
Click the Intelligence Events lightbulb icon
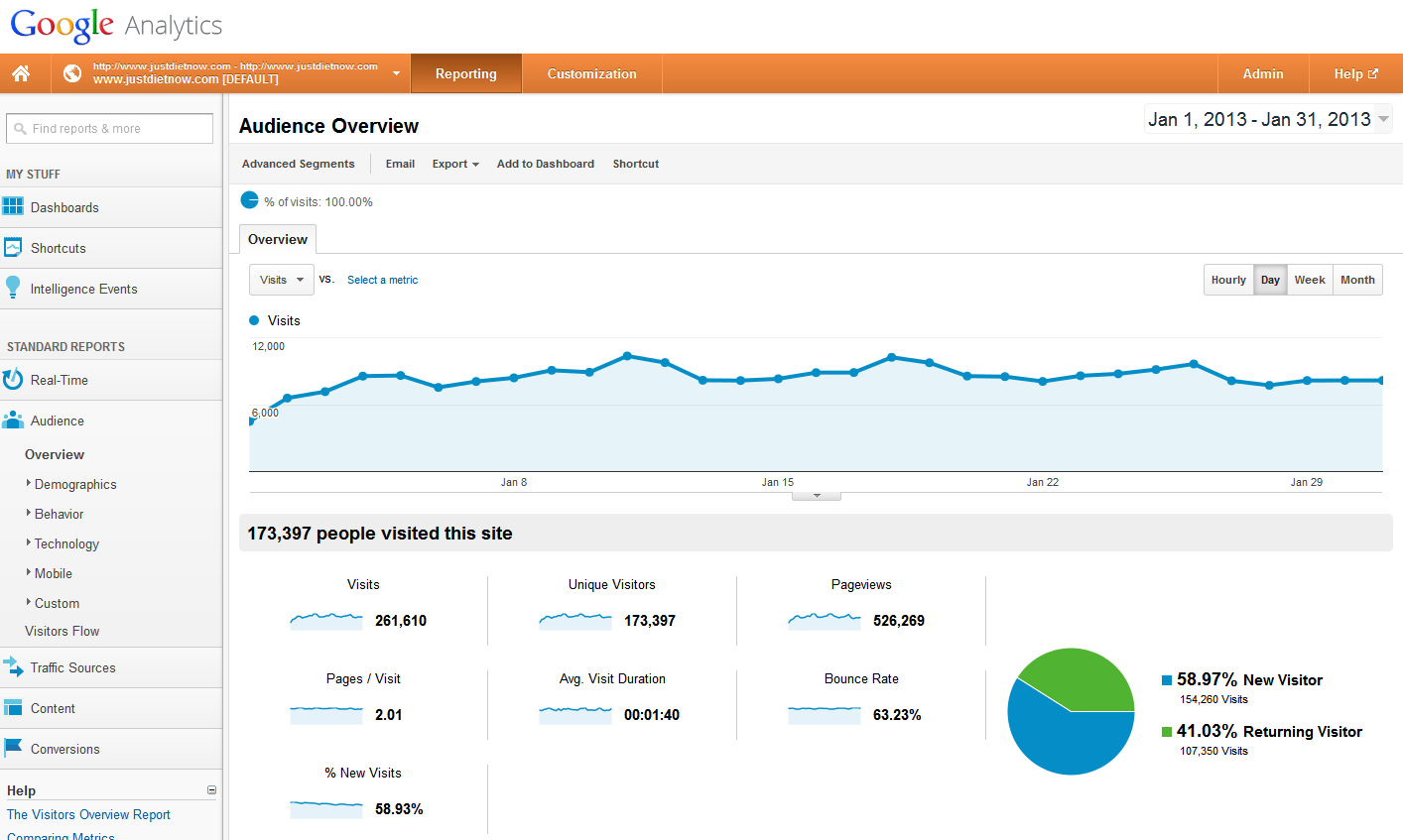pyautogui.click(x=13, y=288)
